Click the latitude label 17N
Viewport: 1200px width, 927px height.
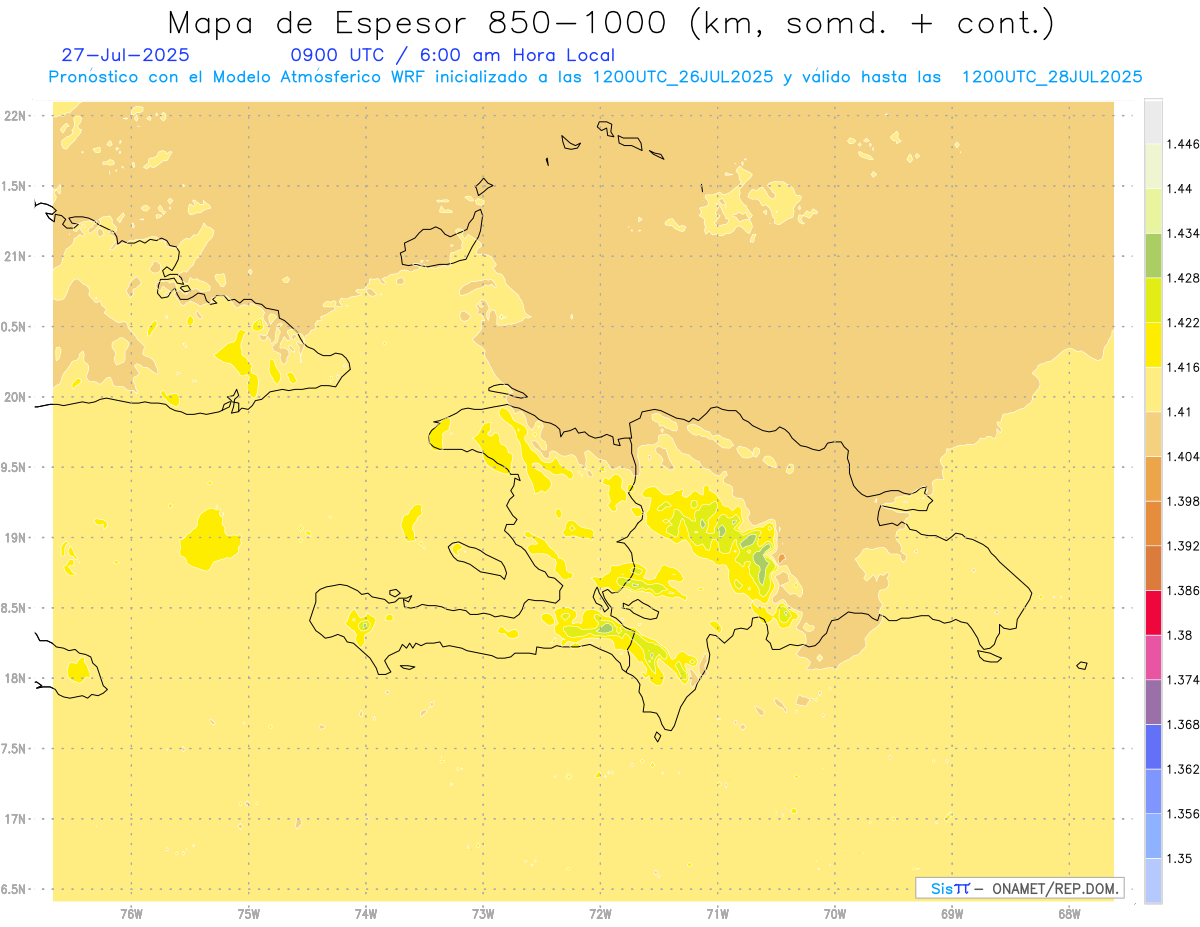tap(15, 819)
